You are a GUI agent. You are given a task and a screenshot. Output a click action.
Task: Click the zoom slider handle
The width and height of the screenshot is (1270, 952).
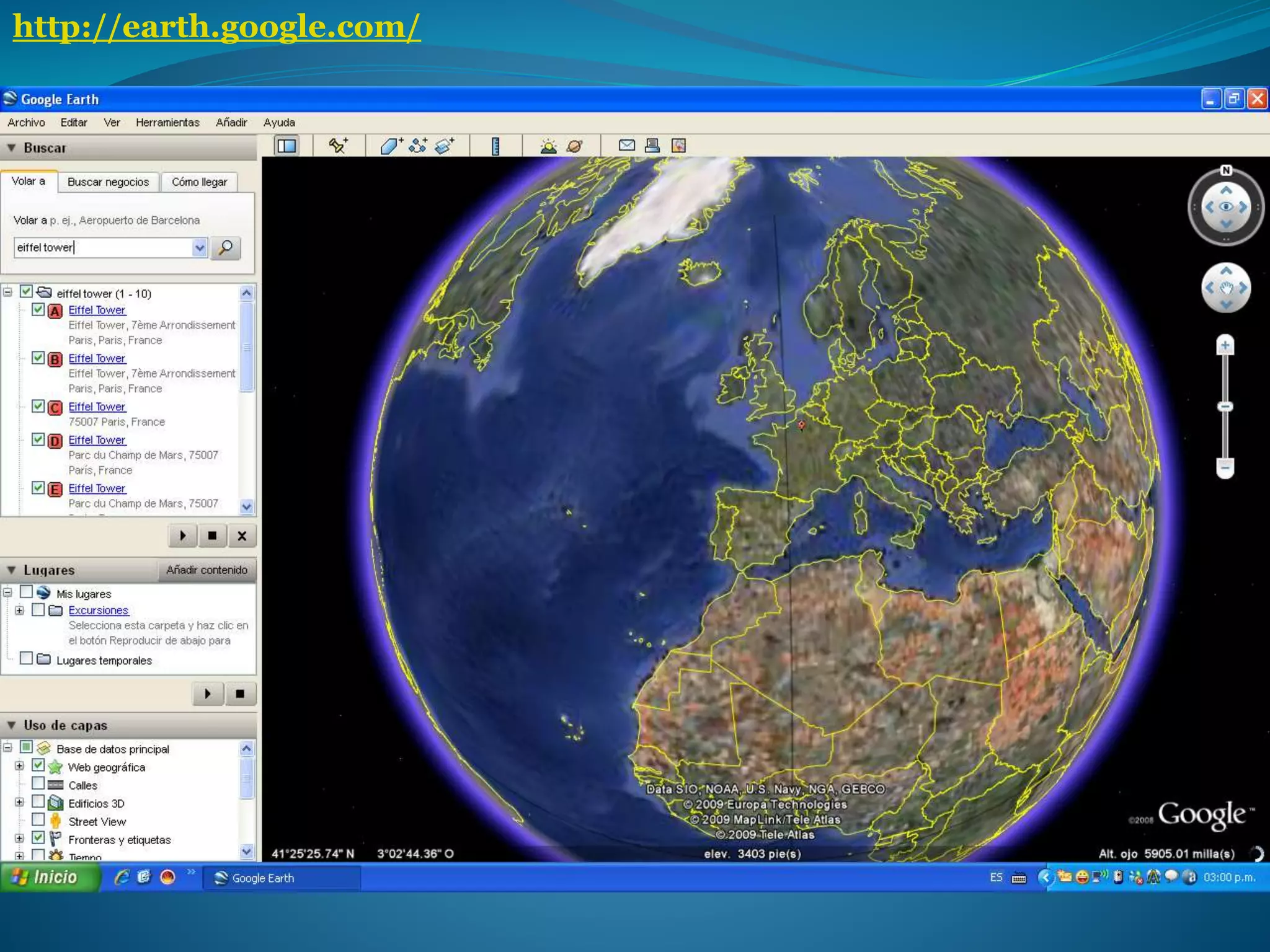(x=1225, y=407)
